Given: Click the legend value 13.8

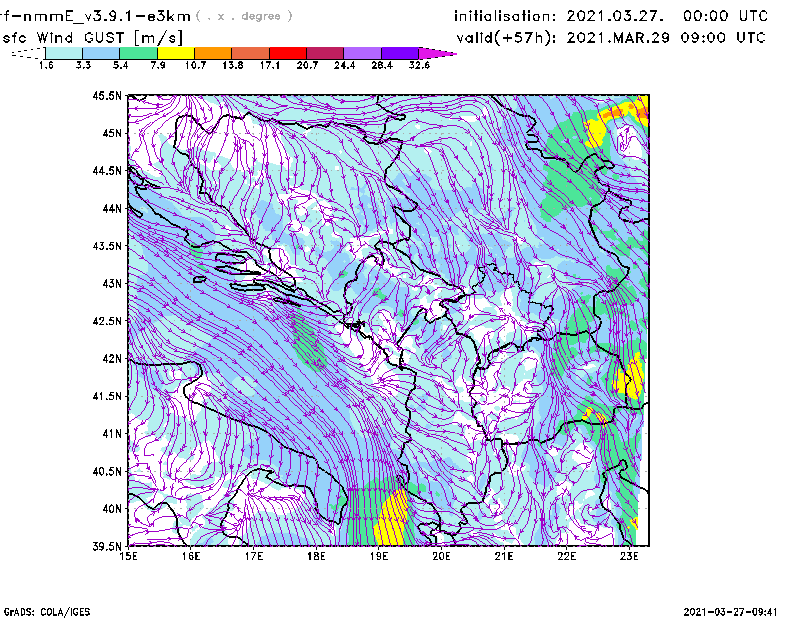Looking at the screenshot, I should (x=233, y=65).
